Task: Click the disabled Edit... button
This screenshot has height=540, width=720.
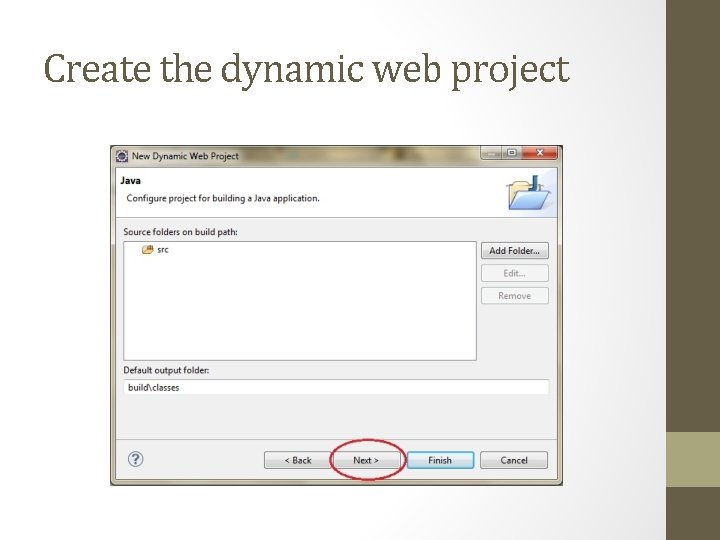Action: pyautogui.click(x=514, y=273)
